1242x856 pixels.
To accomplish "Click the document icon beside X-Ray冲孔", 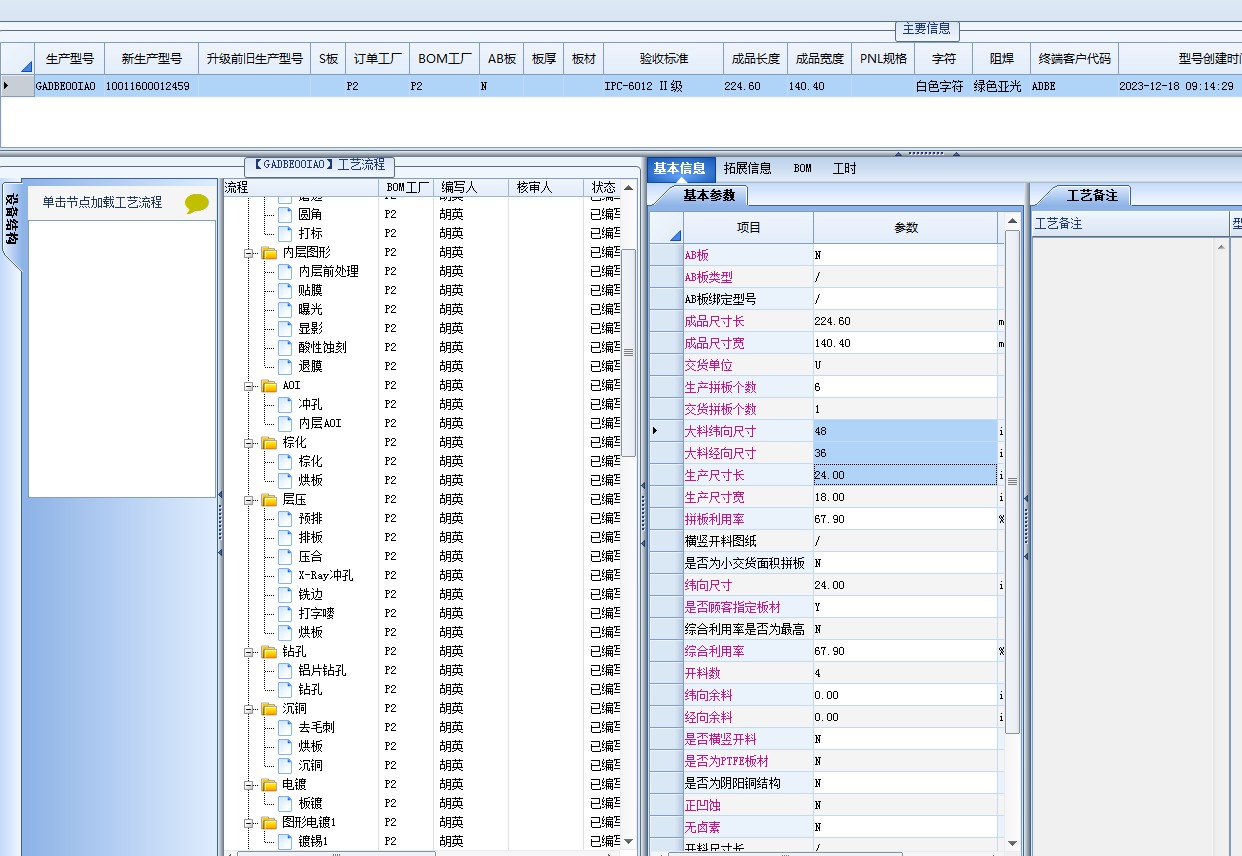I will click(285, 575).
